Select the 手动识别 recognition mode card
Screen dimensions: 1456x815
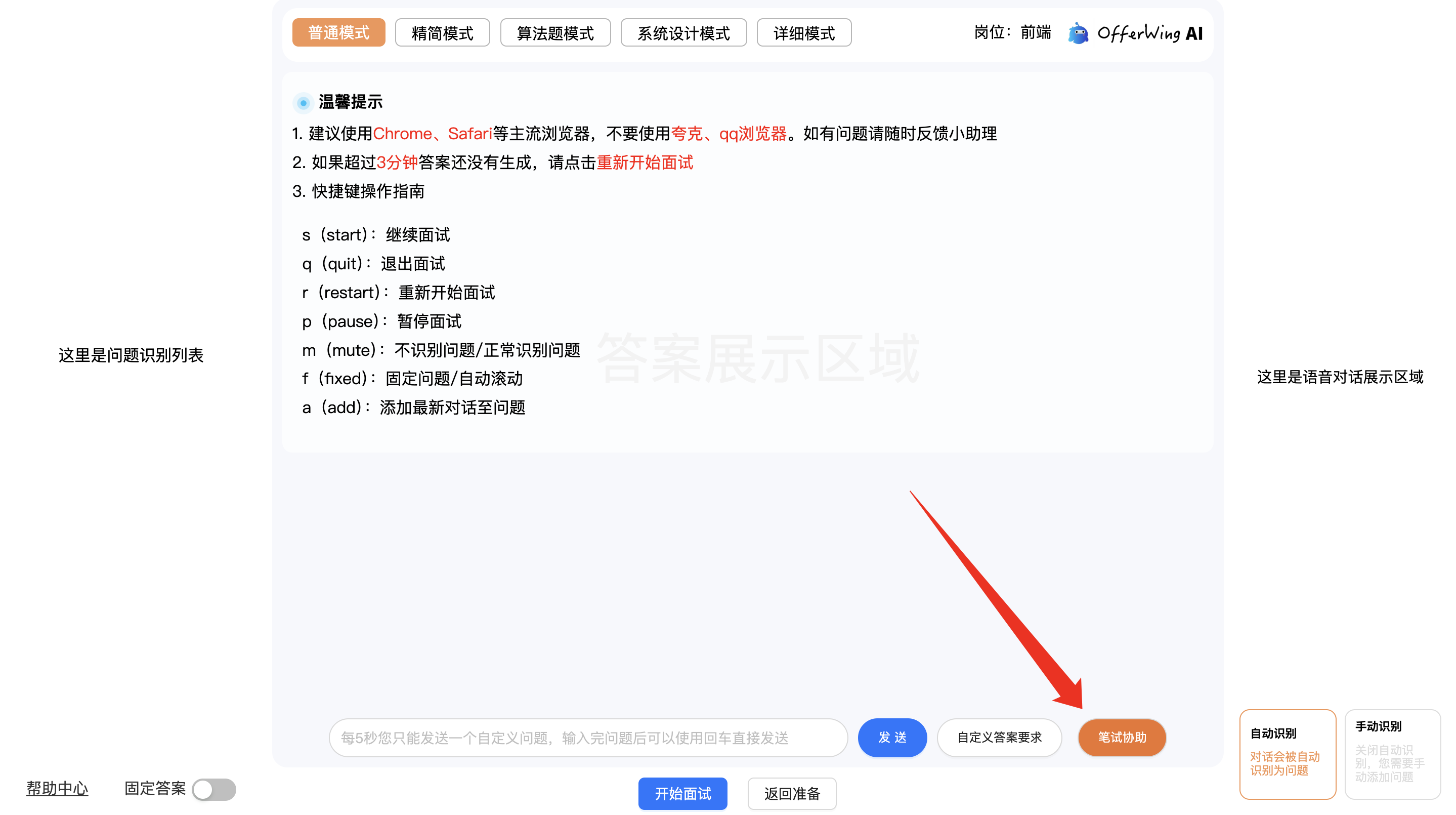[x=1392, y=753]
